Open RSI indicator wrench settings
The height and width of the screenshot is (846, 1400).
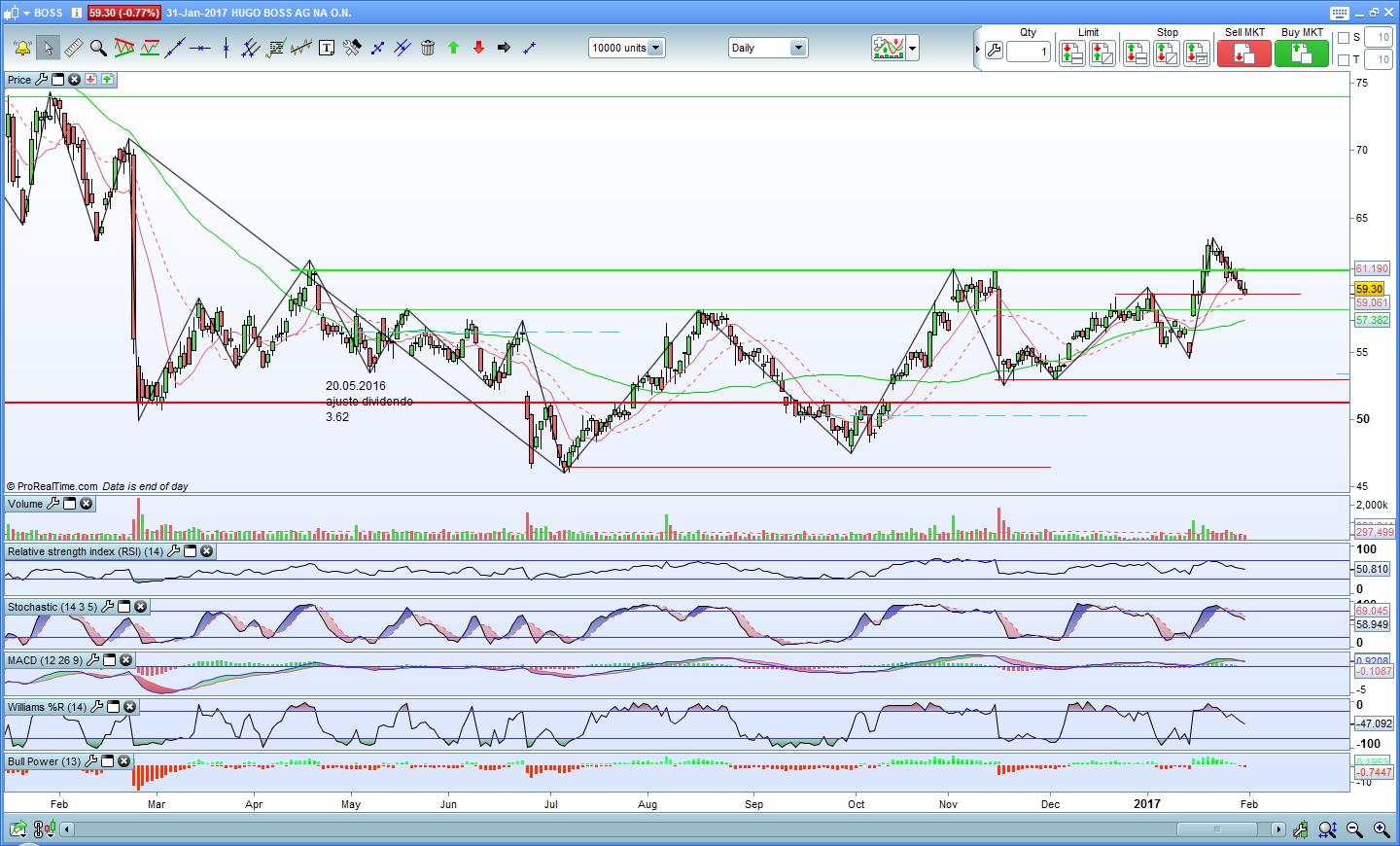pyautogui.click(x=174, y=551)
